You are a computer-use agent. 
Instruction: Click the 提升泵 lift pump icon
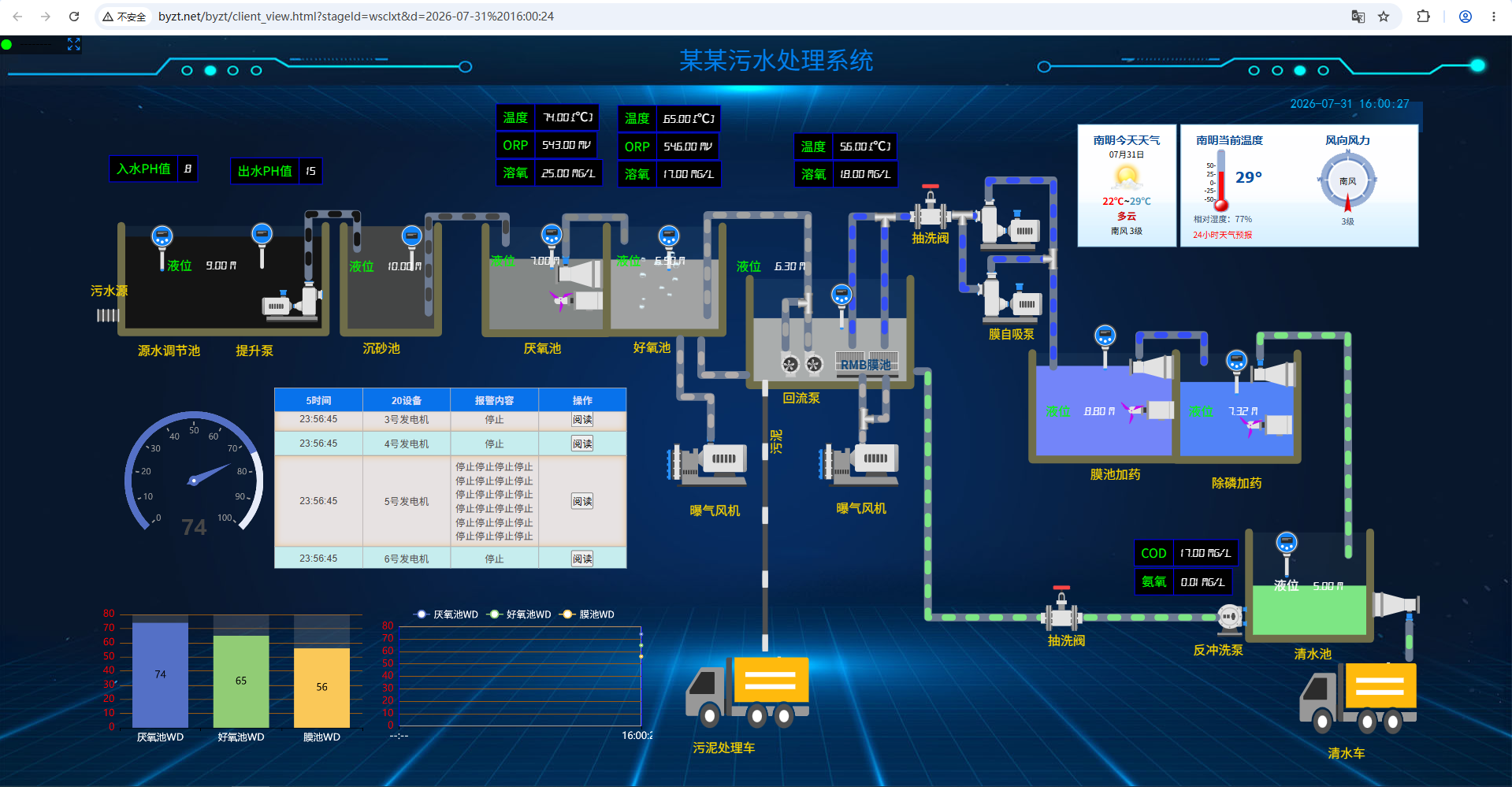click(292, 302)
